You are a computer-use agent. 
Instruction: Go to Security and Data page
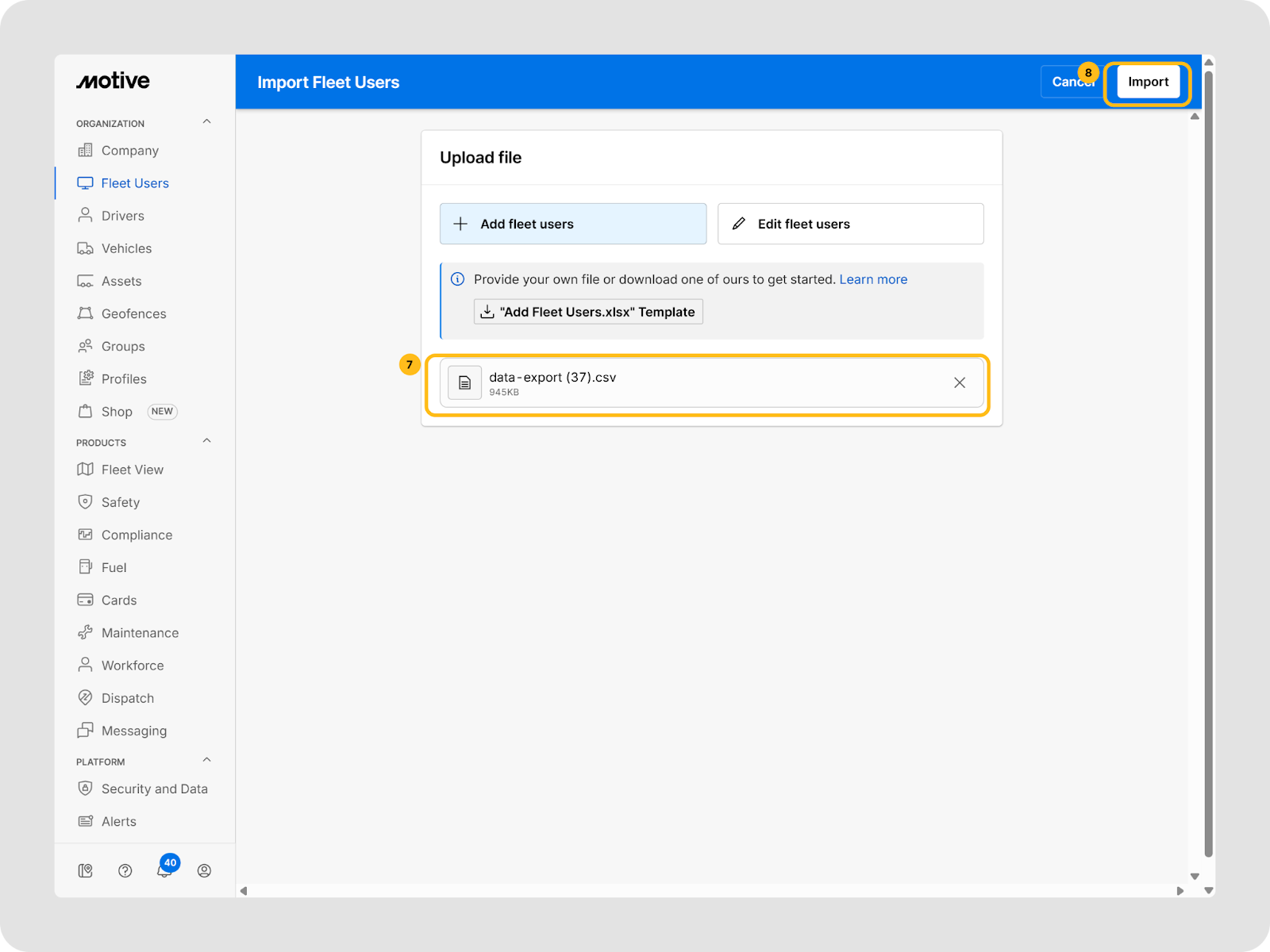pyautogui.click(x=154, y=789)
